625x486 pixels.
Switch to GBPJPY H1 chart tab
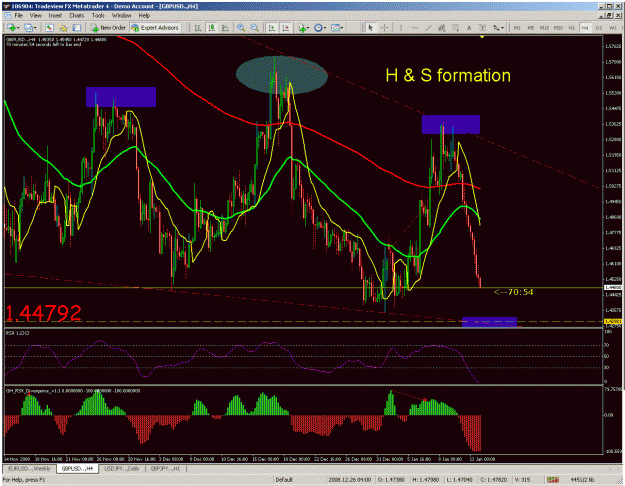[x=165, y=468]
